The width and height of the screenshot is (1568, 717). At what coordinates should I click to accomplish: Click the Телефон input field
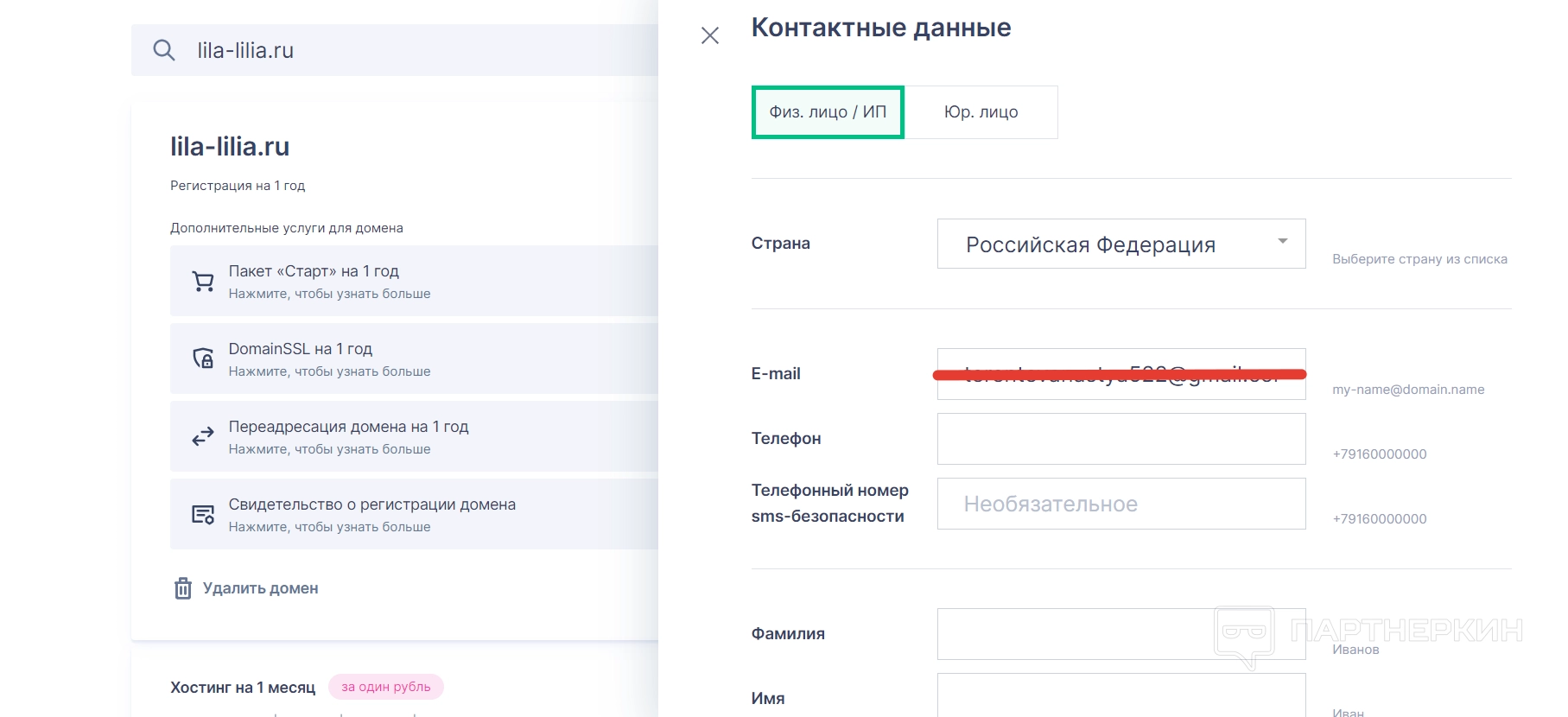[x=1120, y=439]
